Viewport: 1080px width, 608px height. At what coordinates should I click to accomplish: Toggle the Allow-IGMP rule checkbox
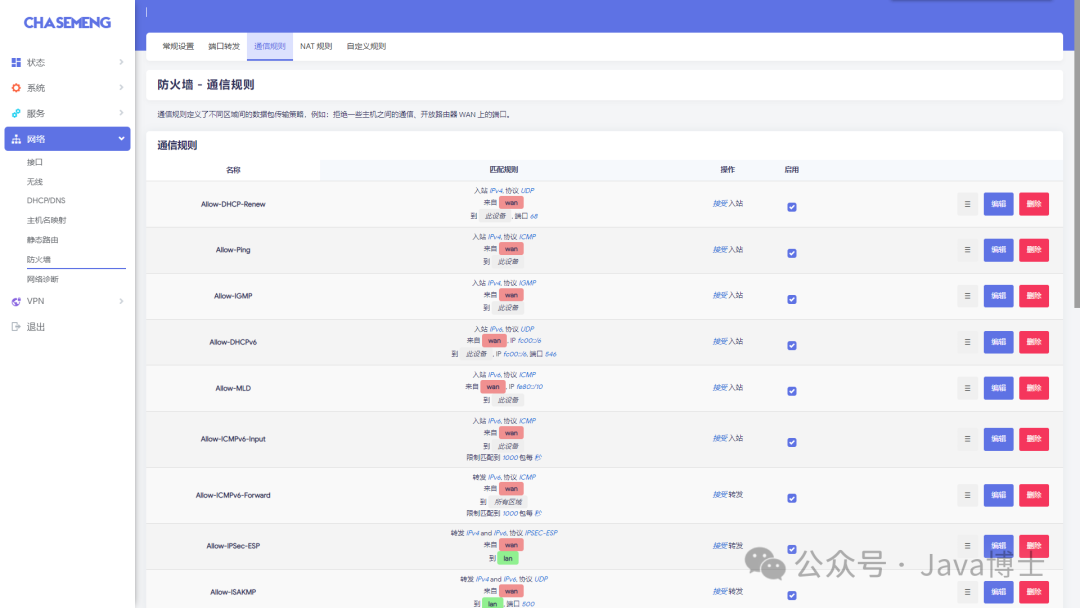coord(792,296)
